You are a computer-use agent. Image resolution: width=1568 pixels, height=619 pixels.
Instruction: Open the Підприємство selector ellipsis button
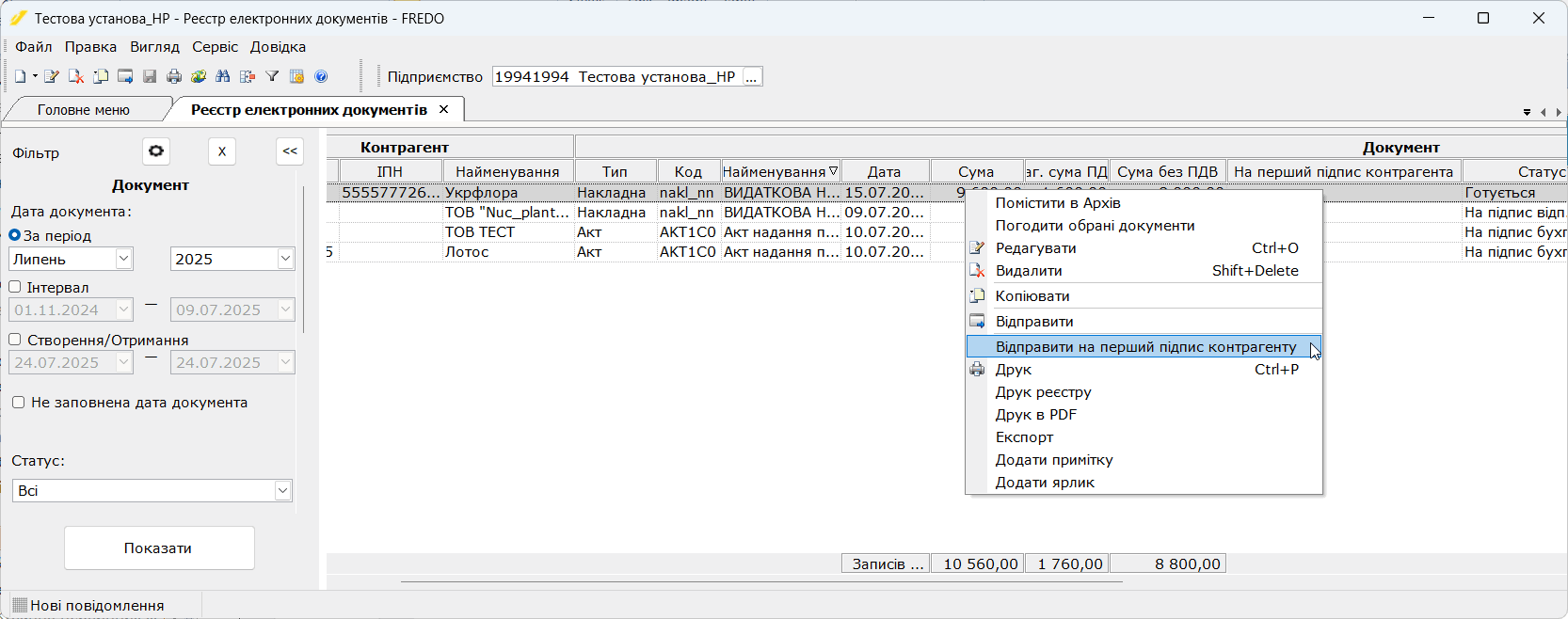coord(751,76)
